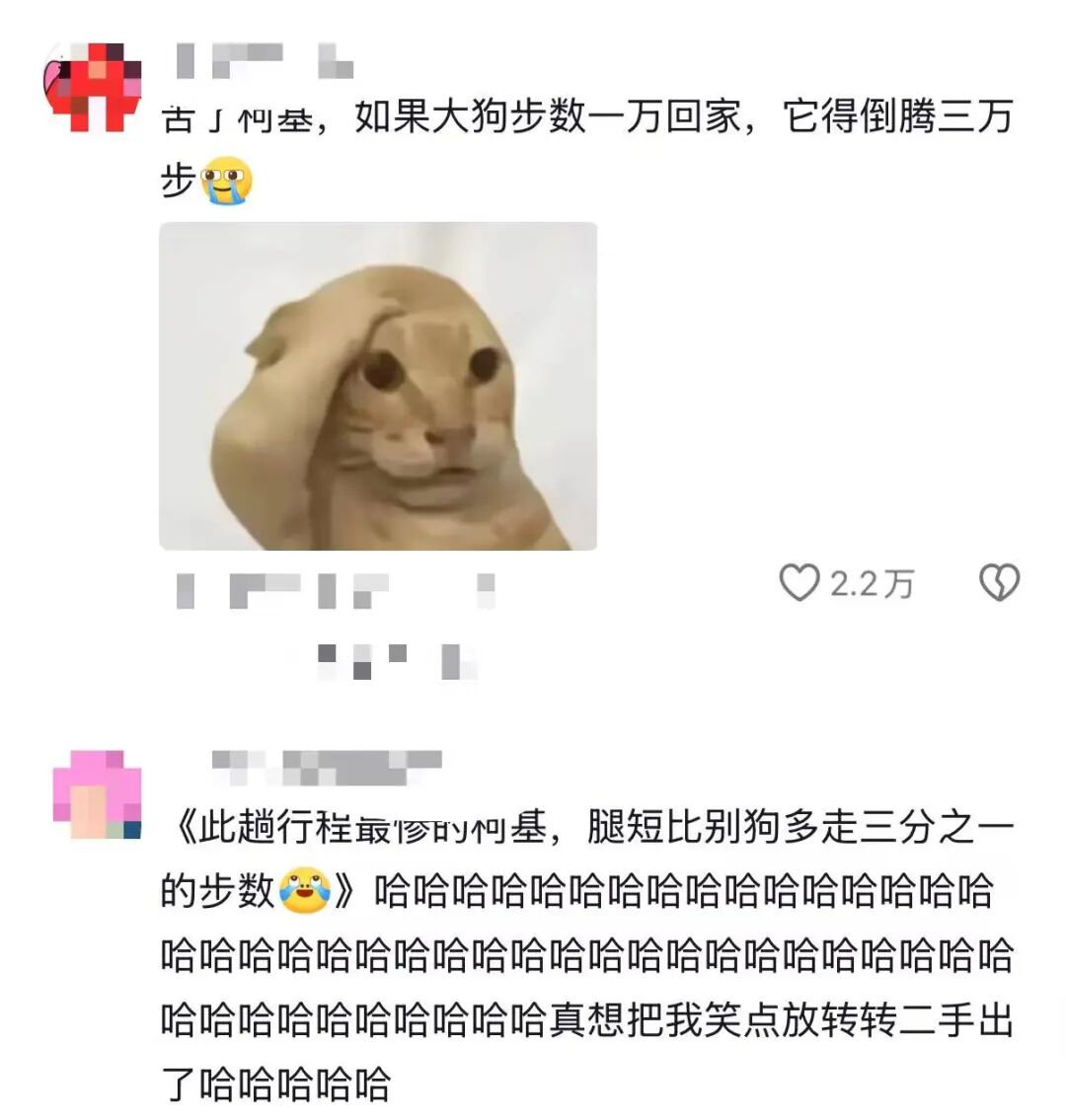Tap the phrase 它得倒腾三万 in first comment
1066x1120 pixels.
(898, 117)
